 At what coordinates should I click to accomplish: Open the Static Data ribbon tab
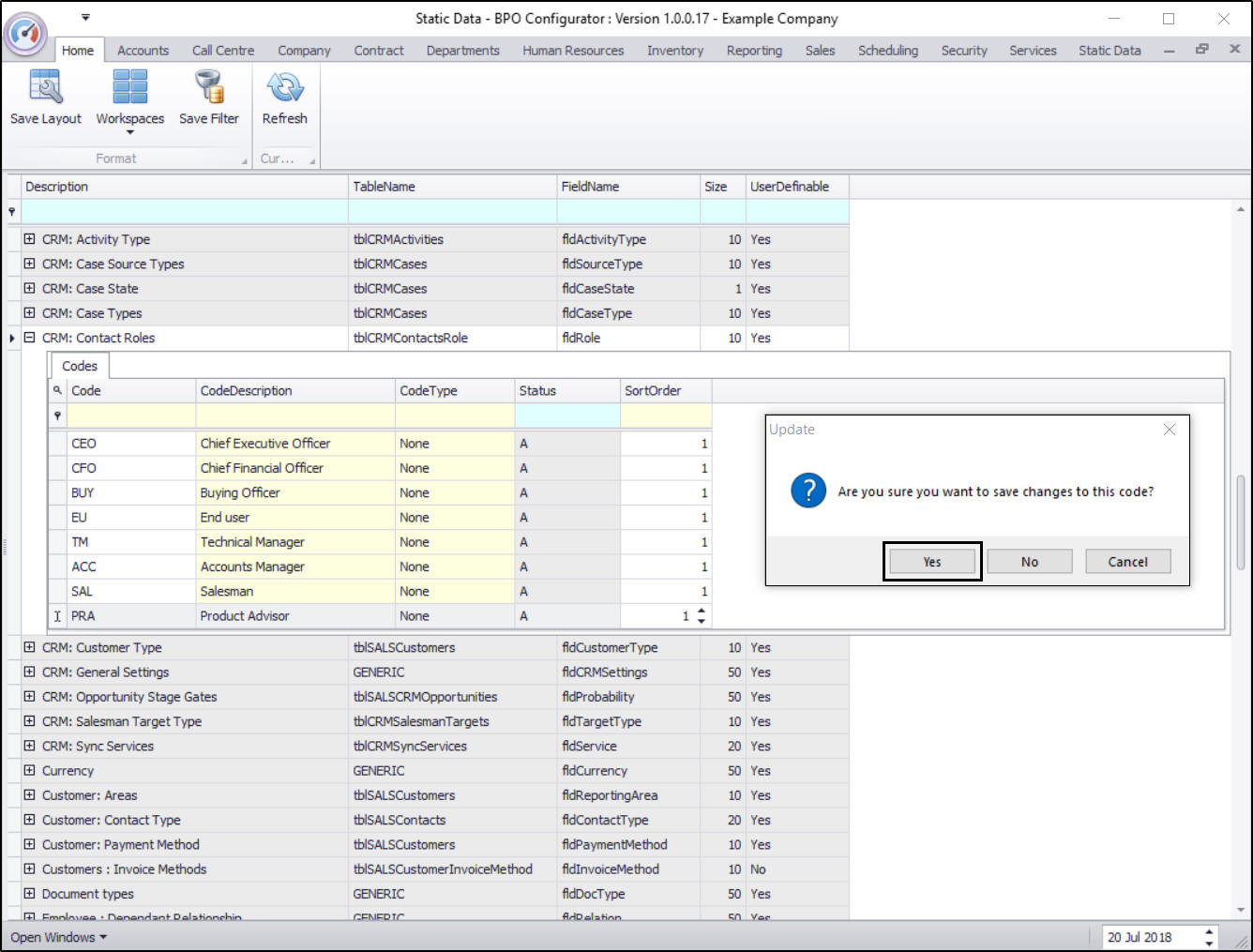[1109, 51]
